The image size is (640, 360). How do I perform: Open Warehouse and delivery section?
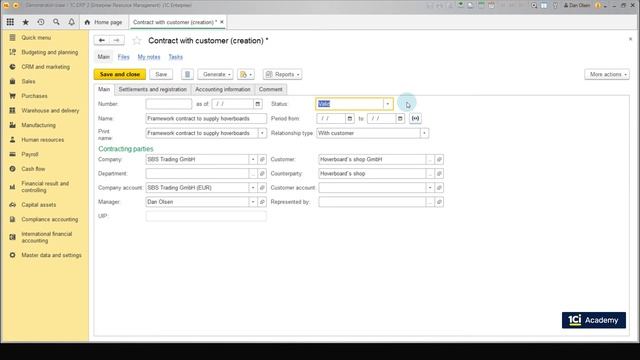pyautogui.click(x=50, y=111)
